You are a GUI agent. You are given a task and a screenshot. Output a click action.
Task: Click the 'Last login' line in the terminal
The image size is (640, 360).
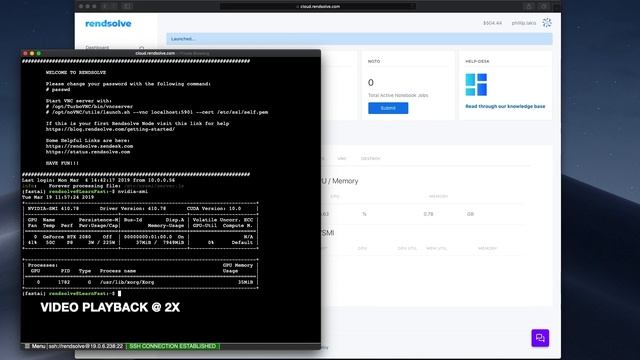[x=98, y=180]
